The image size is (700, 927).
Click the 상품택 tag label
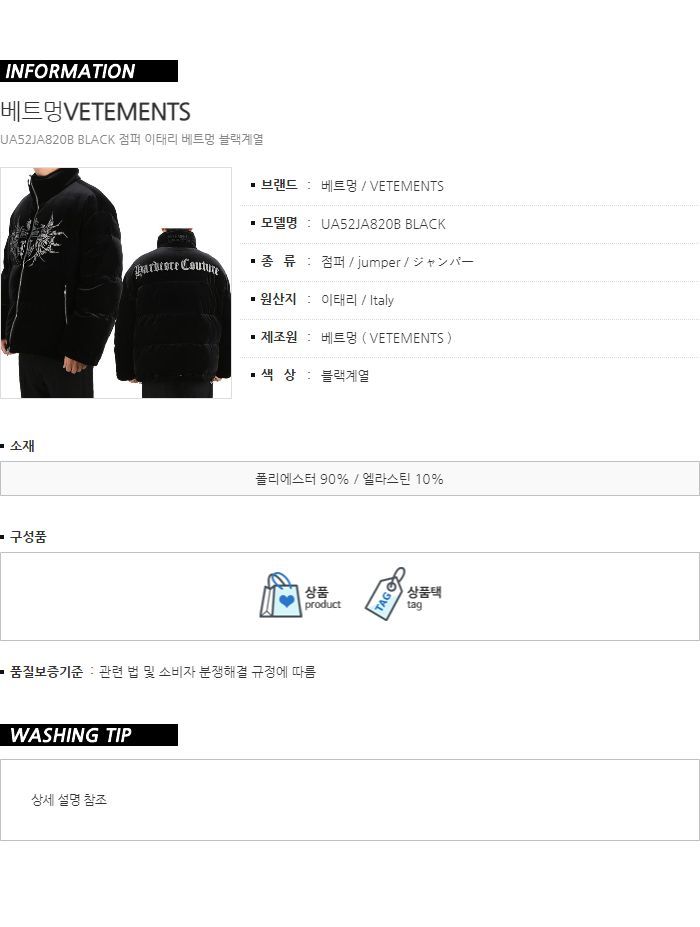pyautogui.click(x=424, y=597)
